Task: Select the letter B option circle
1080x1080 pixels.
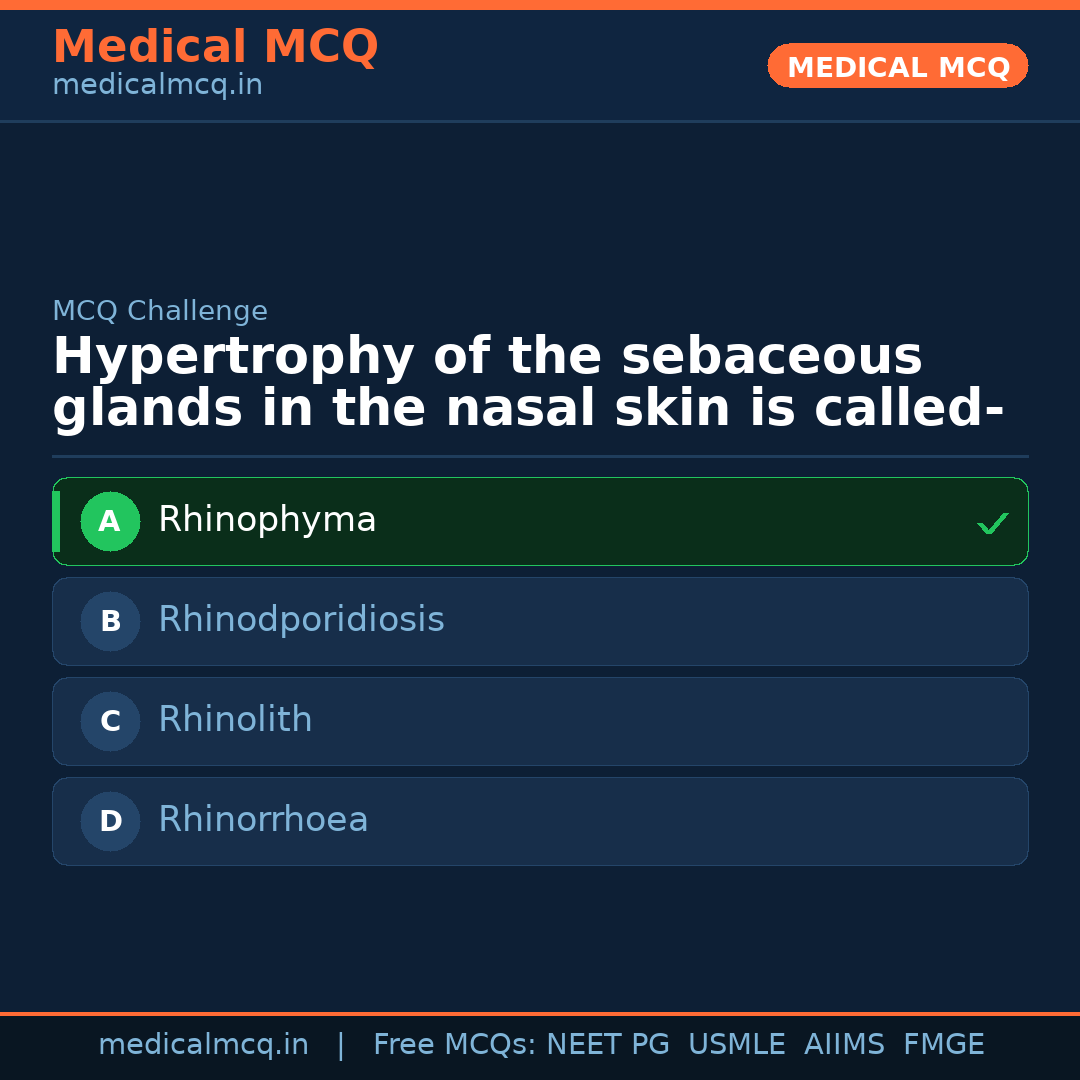Action: tap(110, 621)
